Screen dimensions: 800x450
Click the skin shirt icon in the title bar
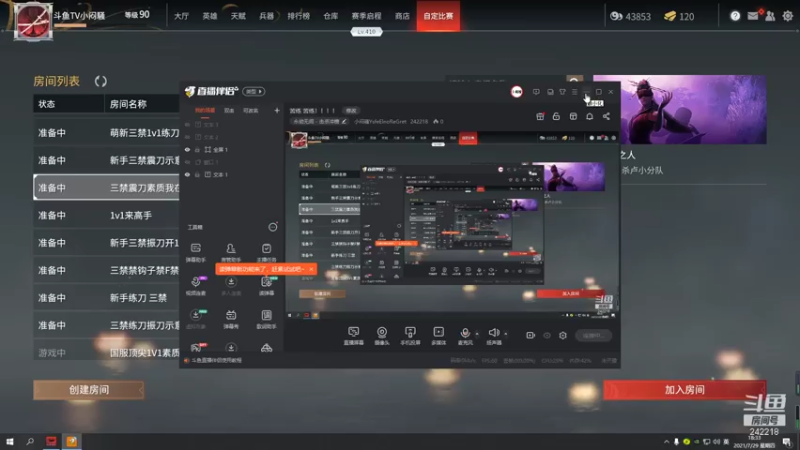click(x=562, y=92)
